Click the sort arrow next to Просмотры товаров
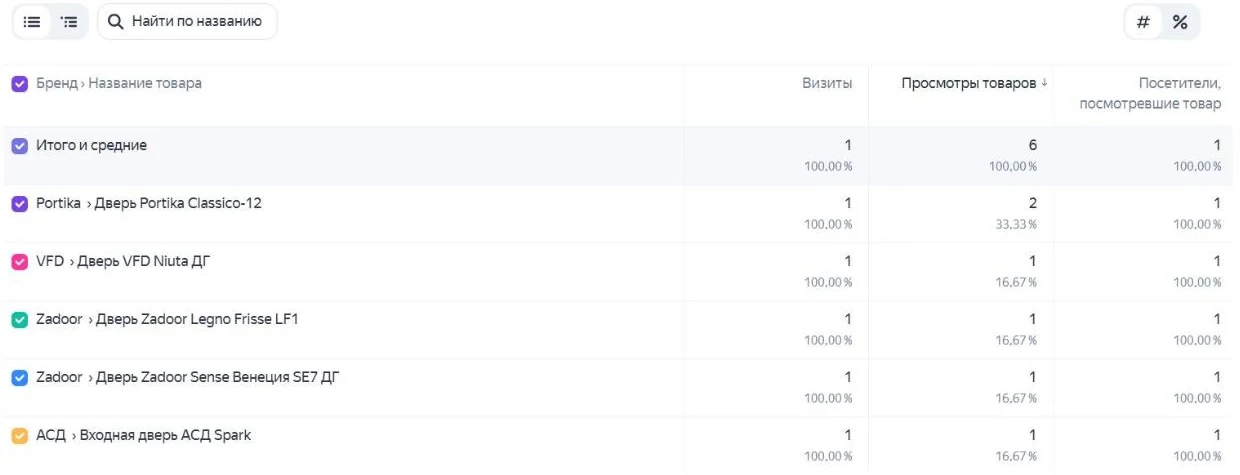 point(1045,84)
